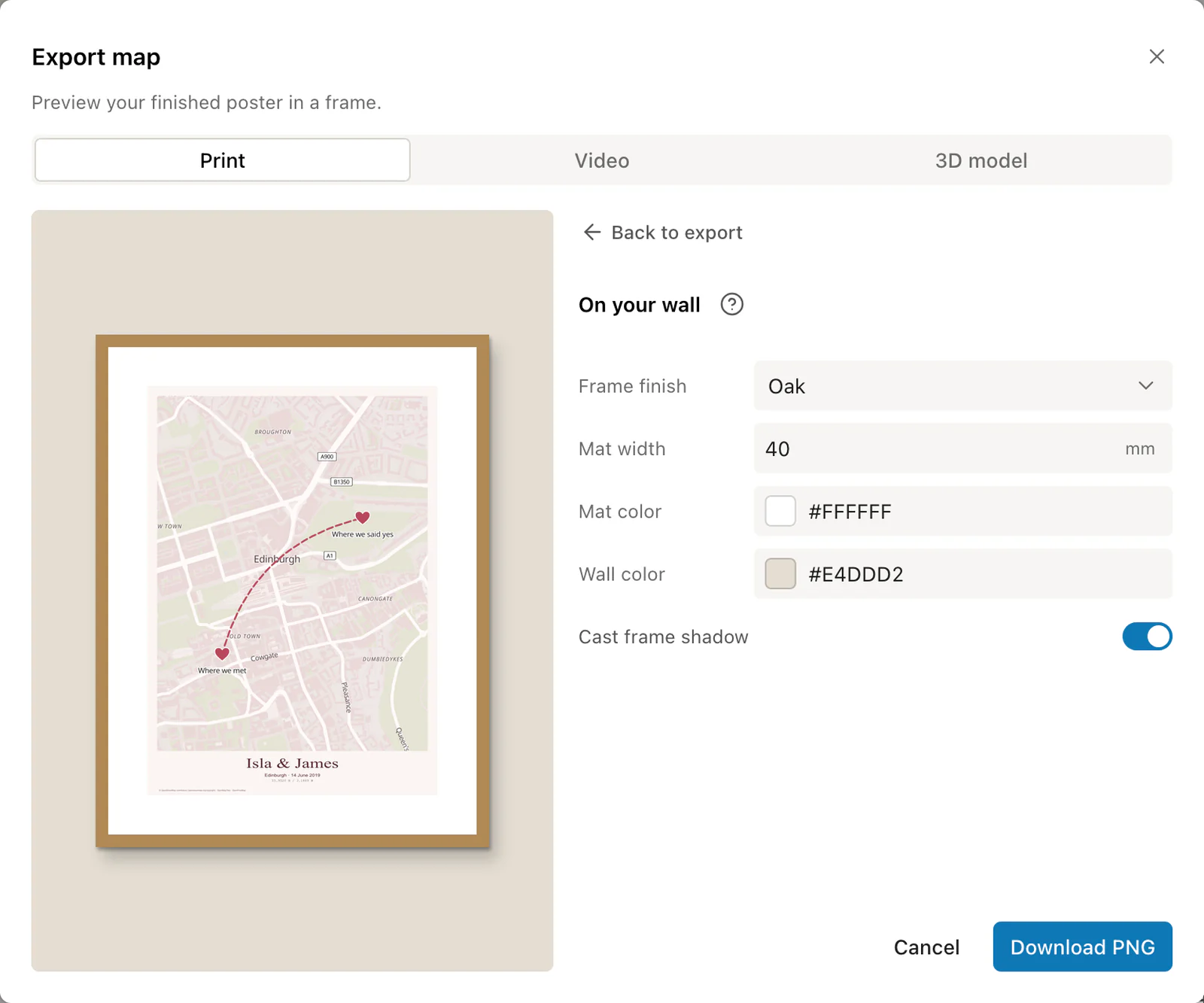Open the Frame finish dropdown

962,386
